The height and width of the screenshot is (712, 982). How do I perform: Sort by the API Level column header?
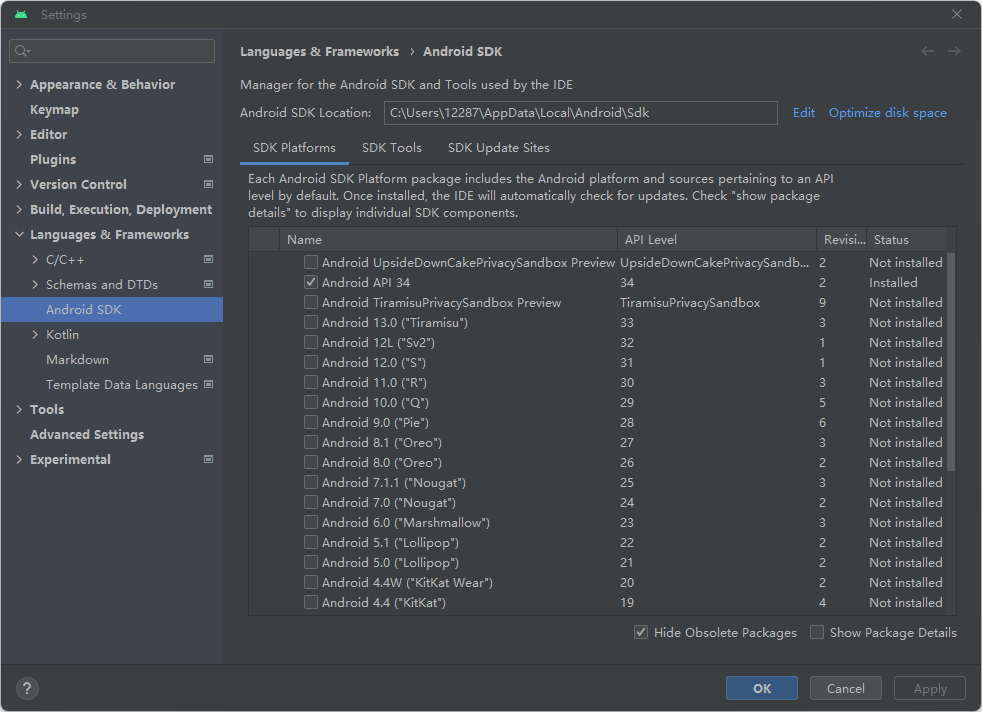[x=716, y=239]
